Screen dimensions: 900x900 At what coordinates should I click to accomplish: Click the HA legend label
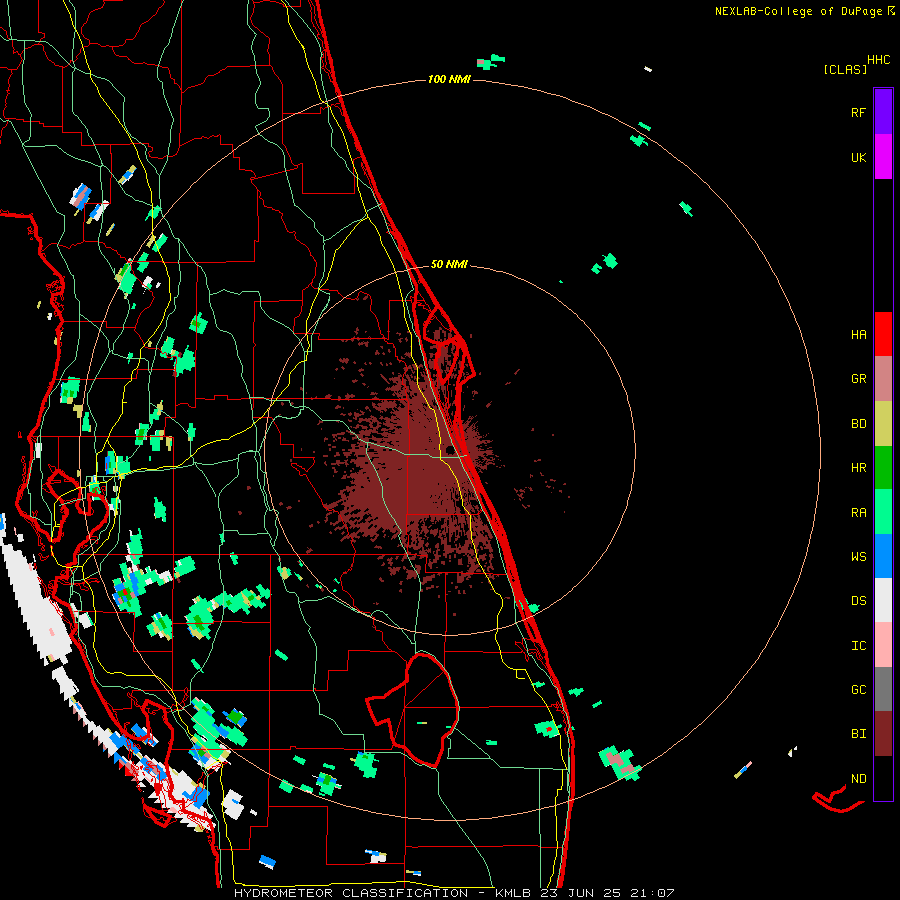point(858,334)
